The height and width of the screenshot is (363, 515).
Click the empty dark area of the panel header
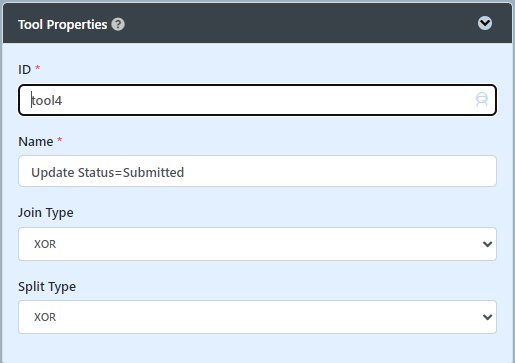pyautogui.click(x=300, y=23)
